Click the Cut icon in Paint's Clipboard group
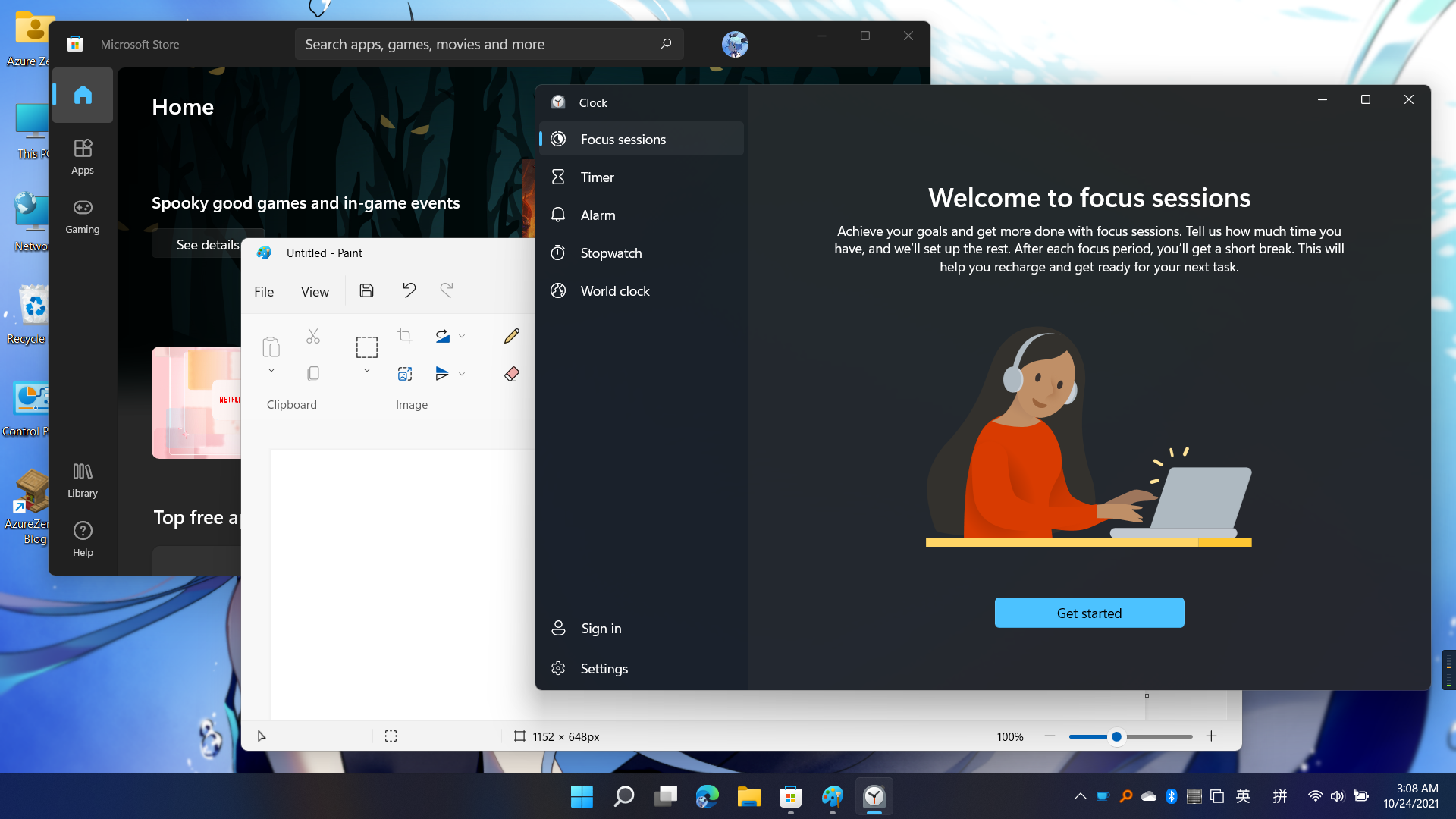The width and height of the screenshot is (1456, 819). (312, 335)
